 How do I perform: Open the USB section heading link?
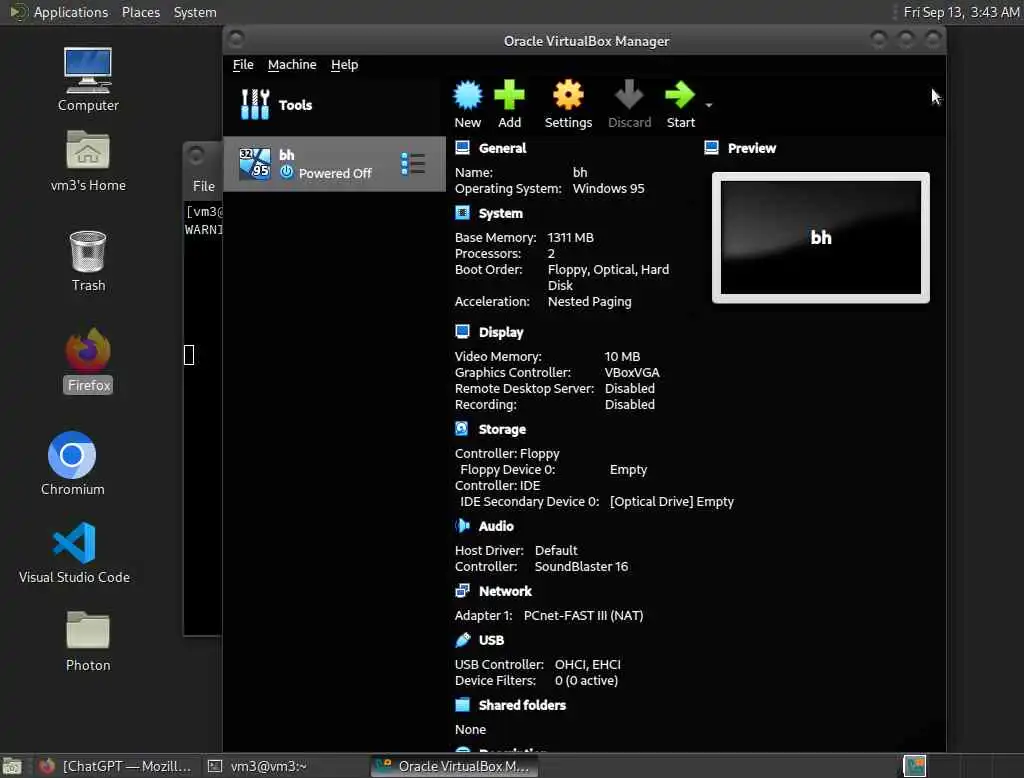pyautogui.click(x=491, y=640)
